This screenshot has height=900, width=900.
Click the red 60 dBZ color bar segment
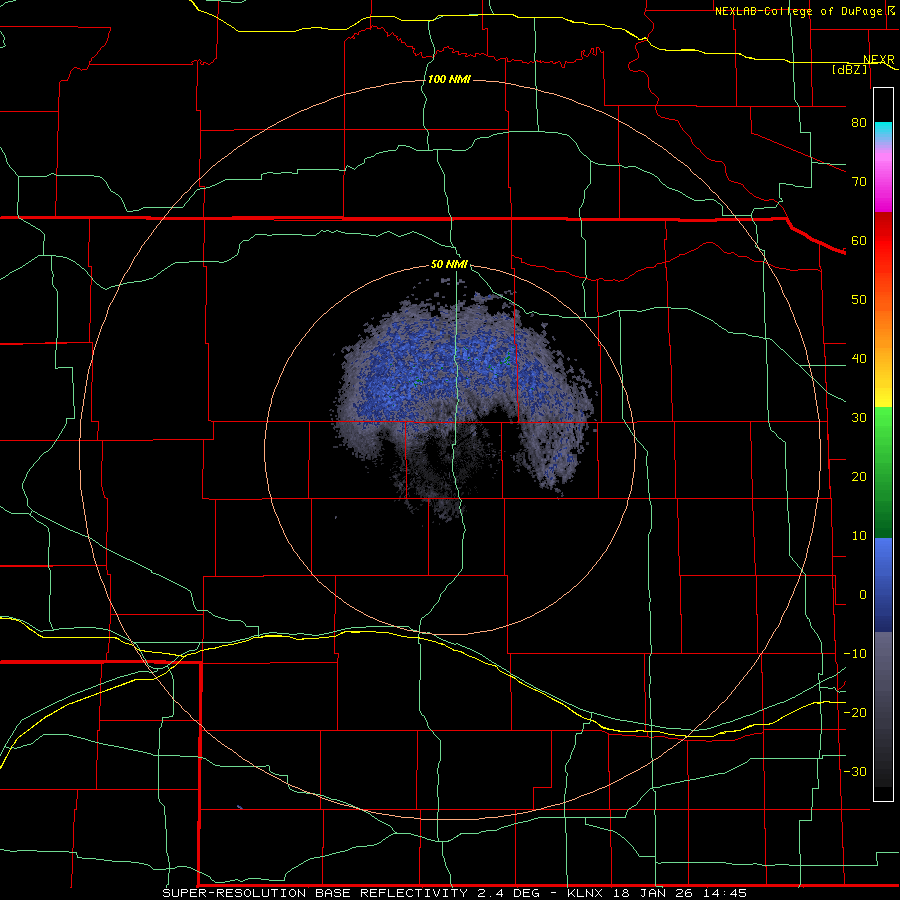coord(883,241)
